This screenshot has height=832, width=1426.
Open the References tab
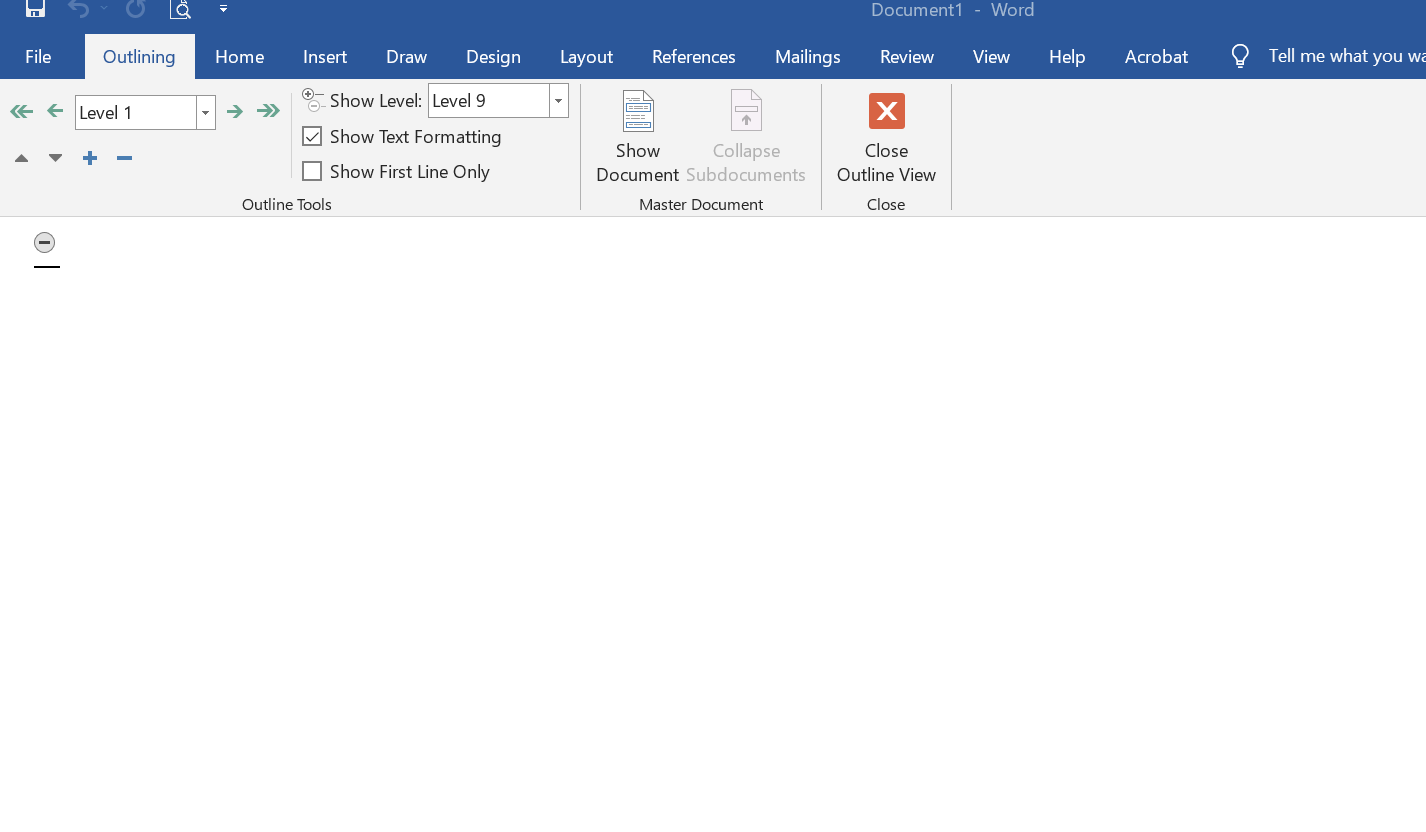click(694, 57)
